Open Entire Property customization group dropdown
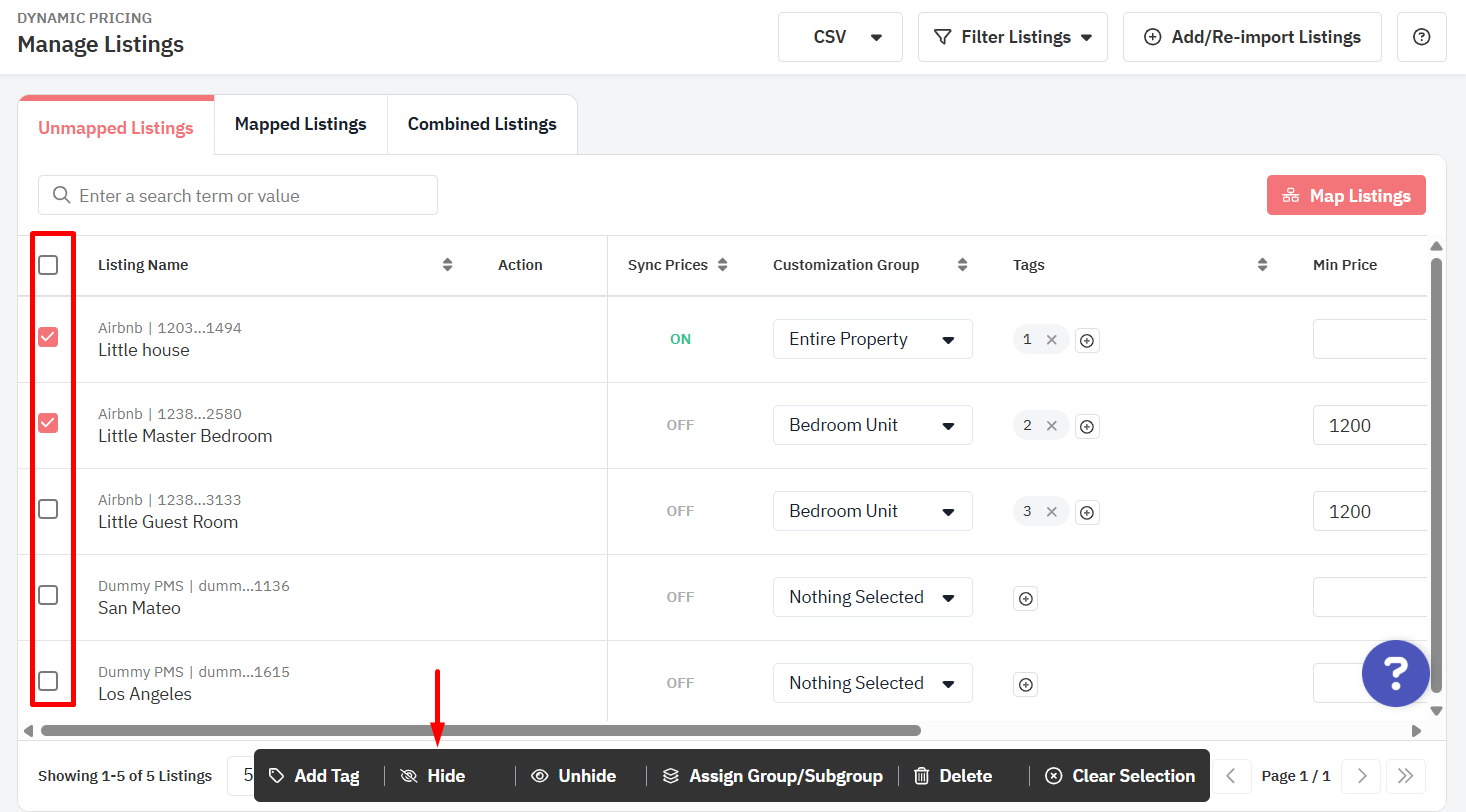 pyautogui.click(x=872, y=339)
